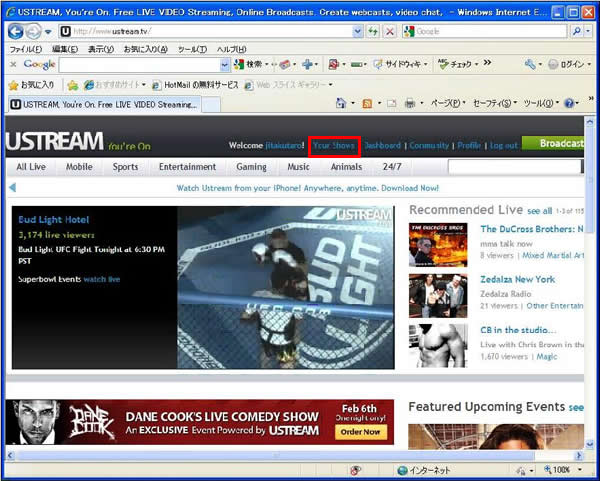Close the Google toolbar with its X
Image resolution: width=600 pixels, height=481 pixels.
point(13,64)
